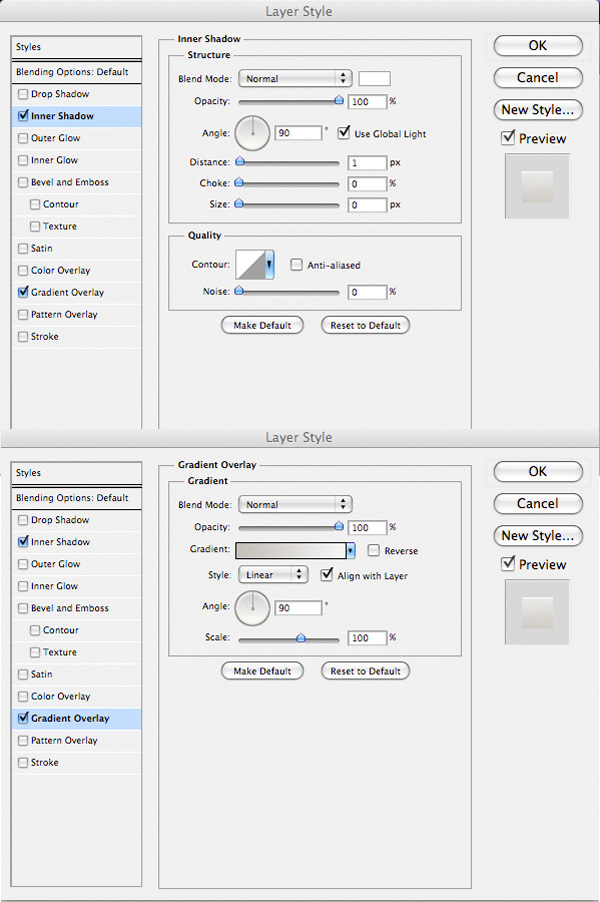
Task: Click the Inner Shadow Opacity value field
Action: click(367, 102)
